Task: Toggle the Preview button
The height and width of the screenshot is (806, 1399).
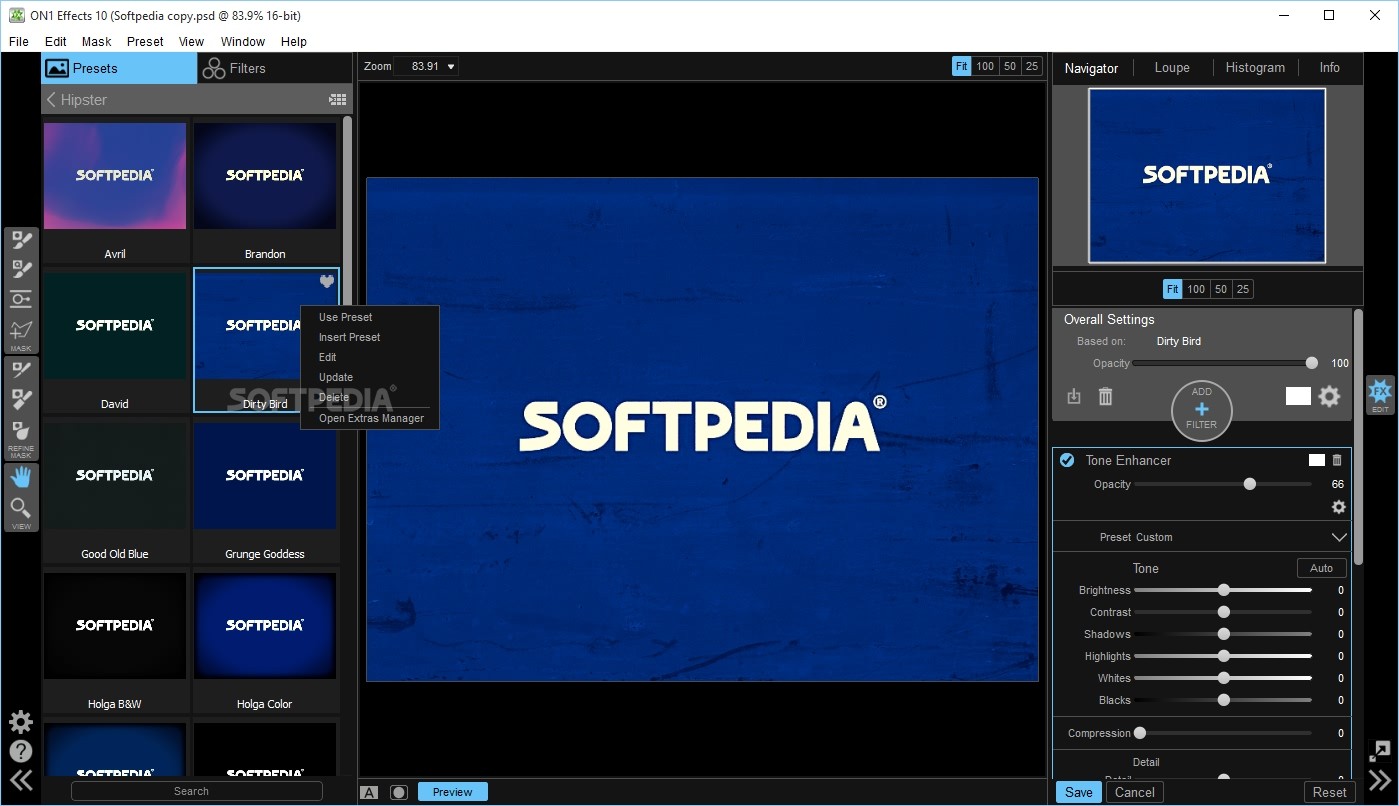Action: coord(452,790)
